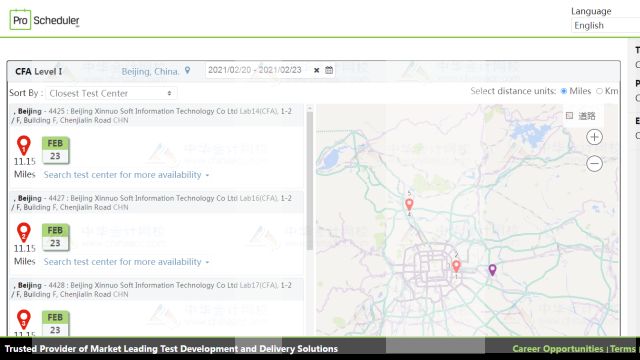
Task: Select Miles as distance unit
Action: coord(564,91)
